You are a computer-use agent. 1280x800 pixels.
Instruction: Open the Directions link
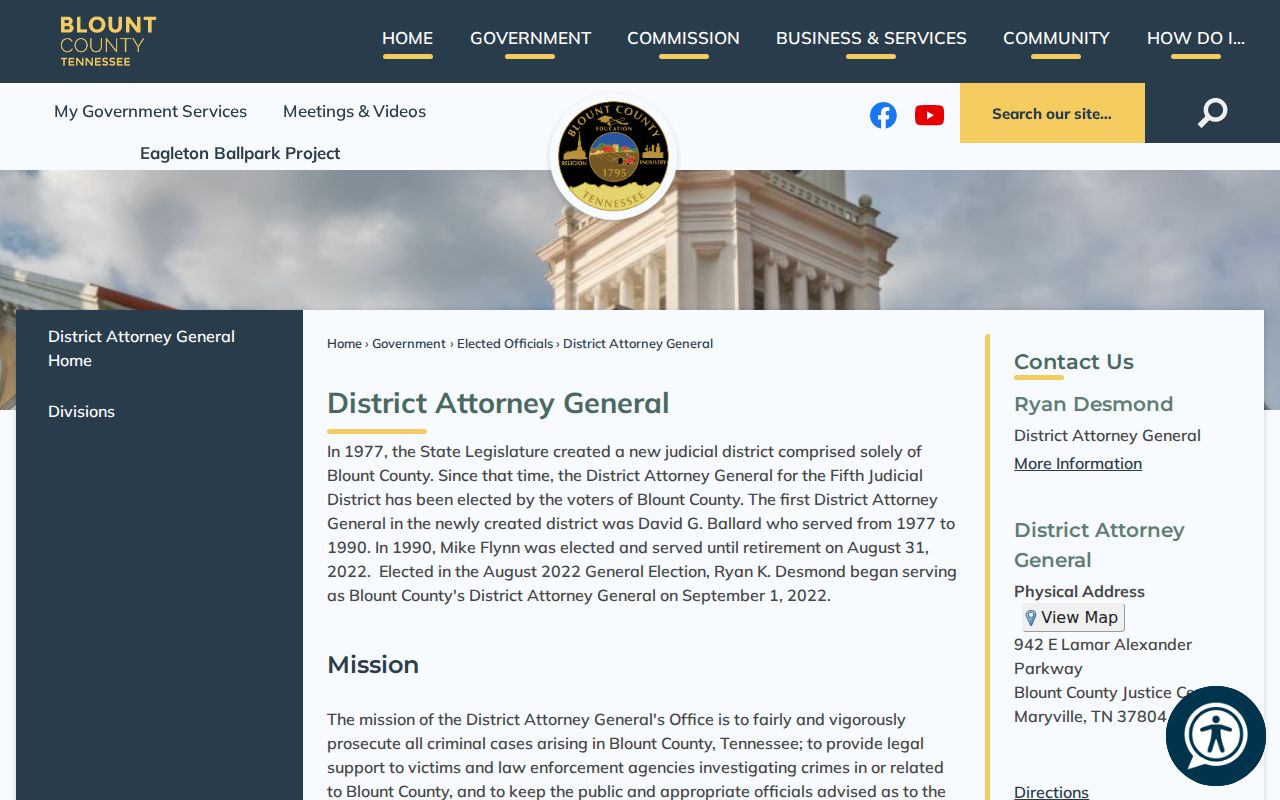pyautogui.click(x=1051, y=792)
